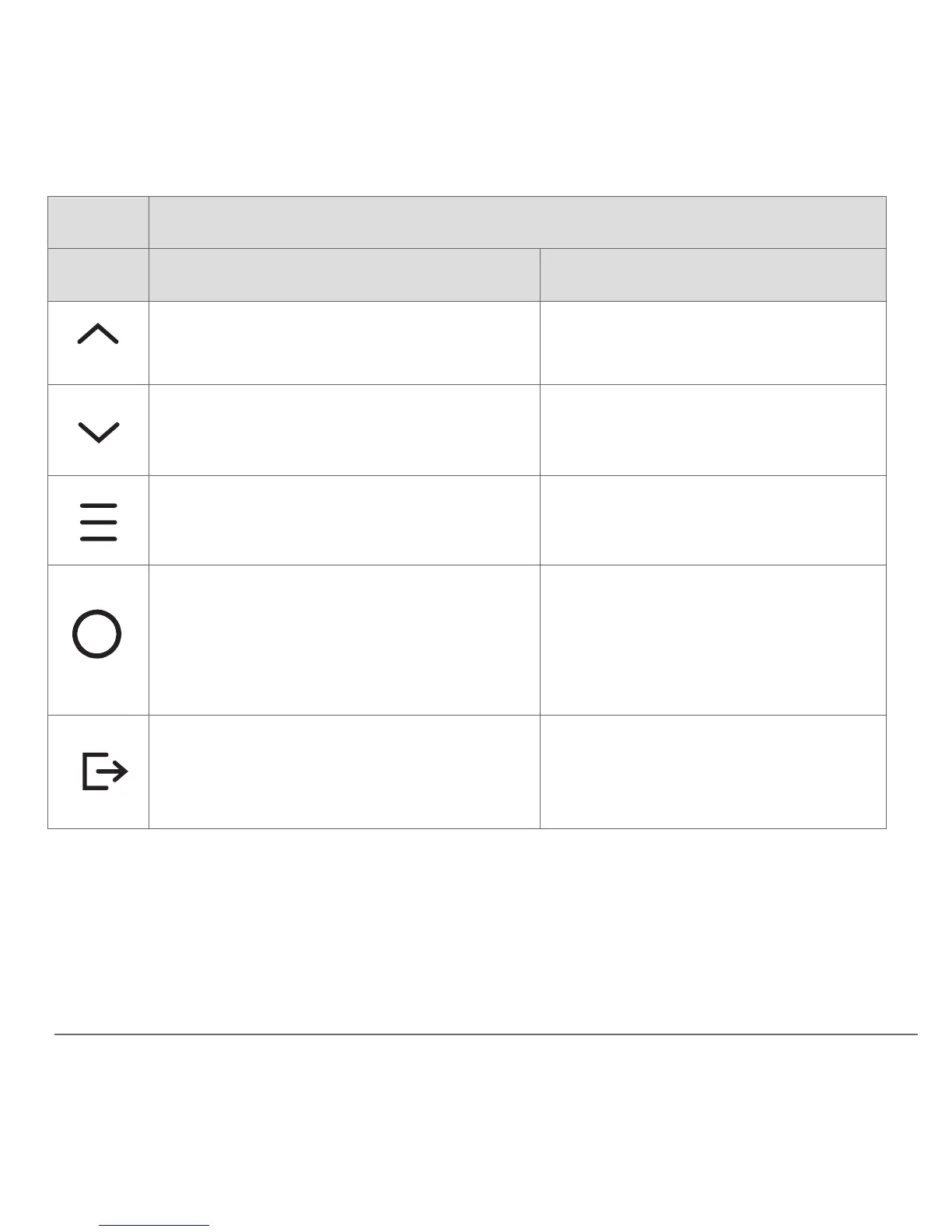Click the middle gray cell in the second header row

pos(344,275)
